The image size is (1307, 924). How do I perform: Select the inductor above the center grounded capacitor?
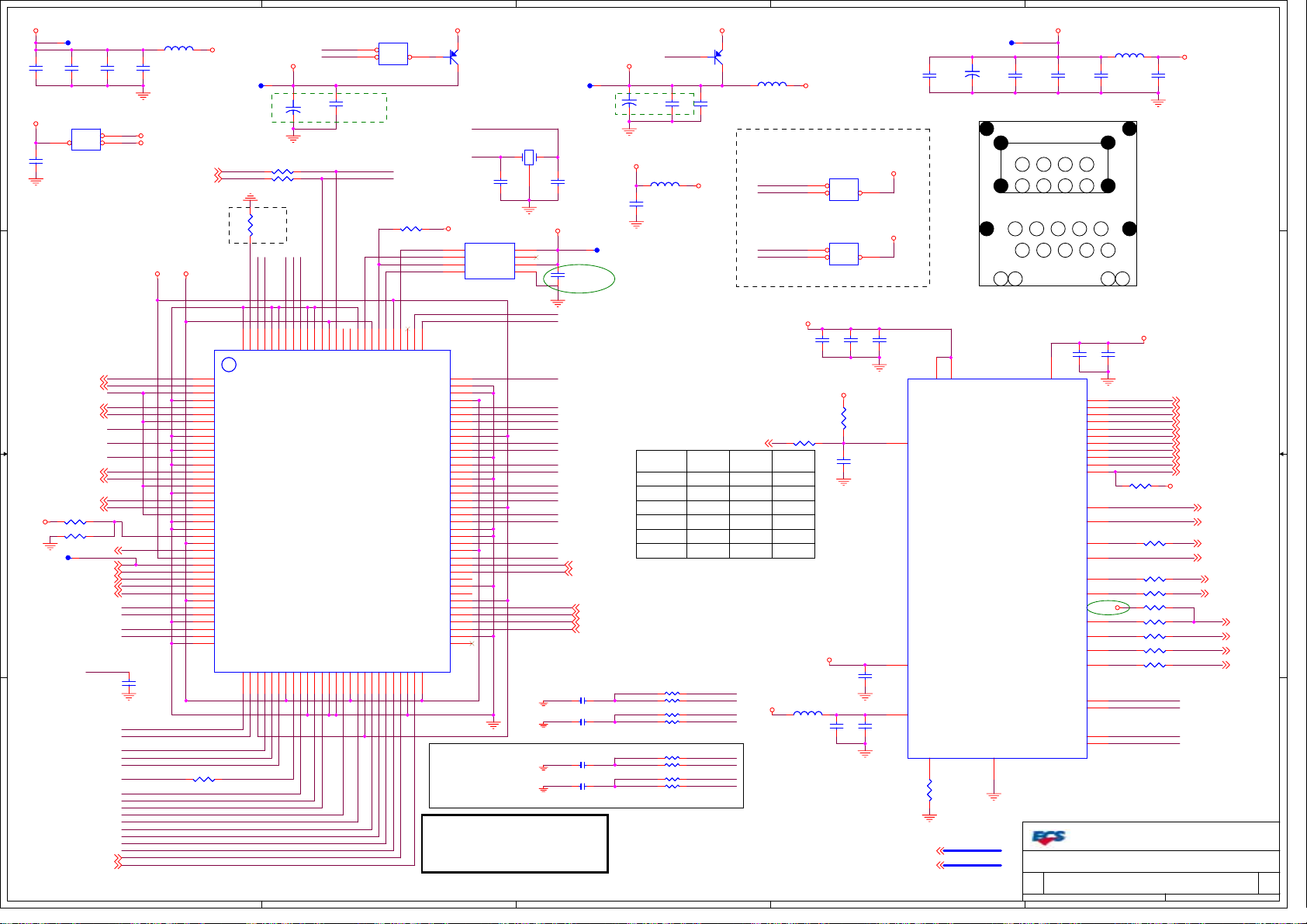click(x=665, y=185)
